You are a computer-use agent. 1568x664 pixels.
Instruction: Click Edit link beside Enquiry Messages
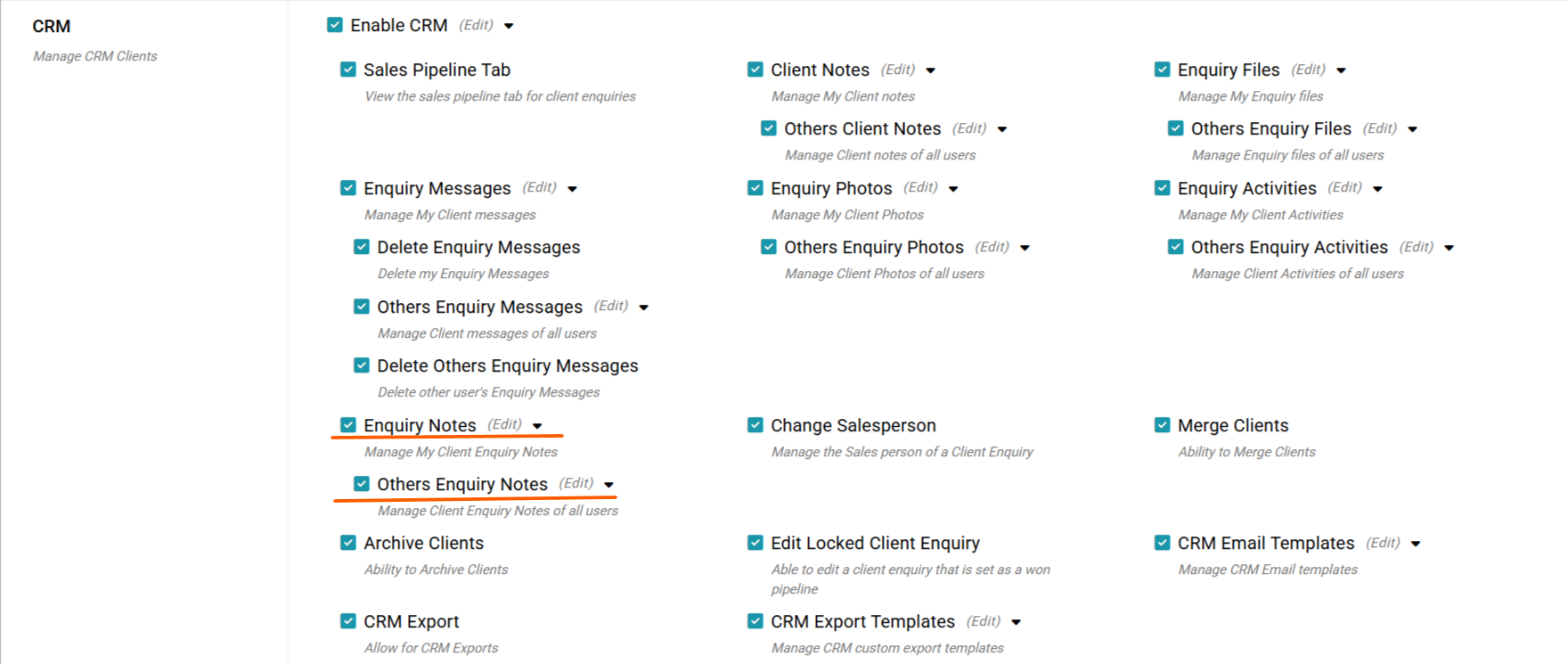pos(539,187)
